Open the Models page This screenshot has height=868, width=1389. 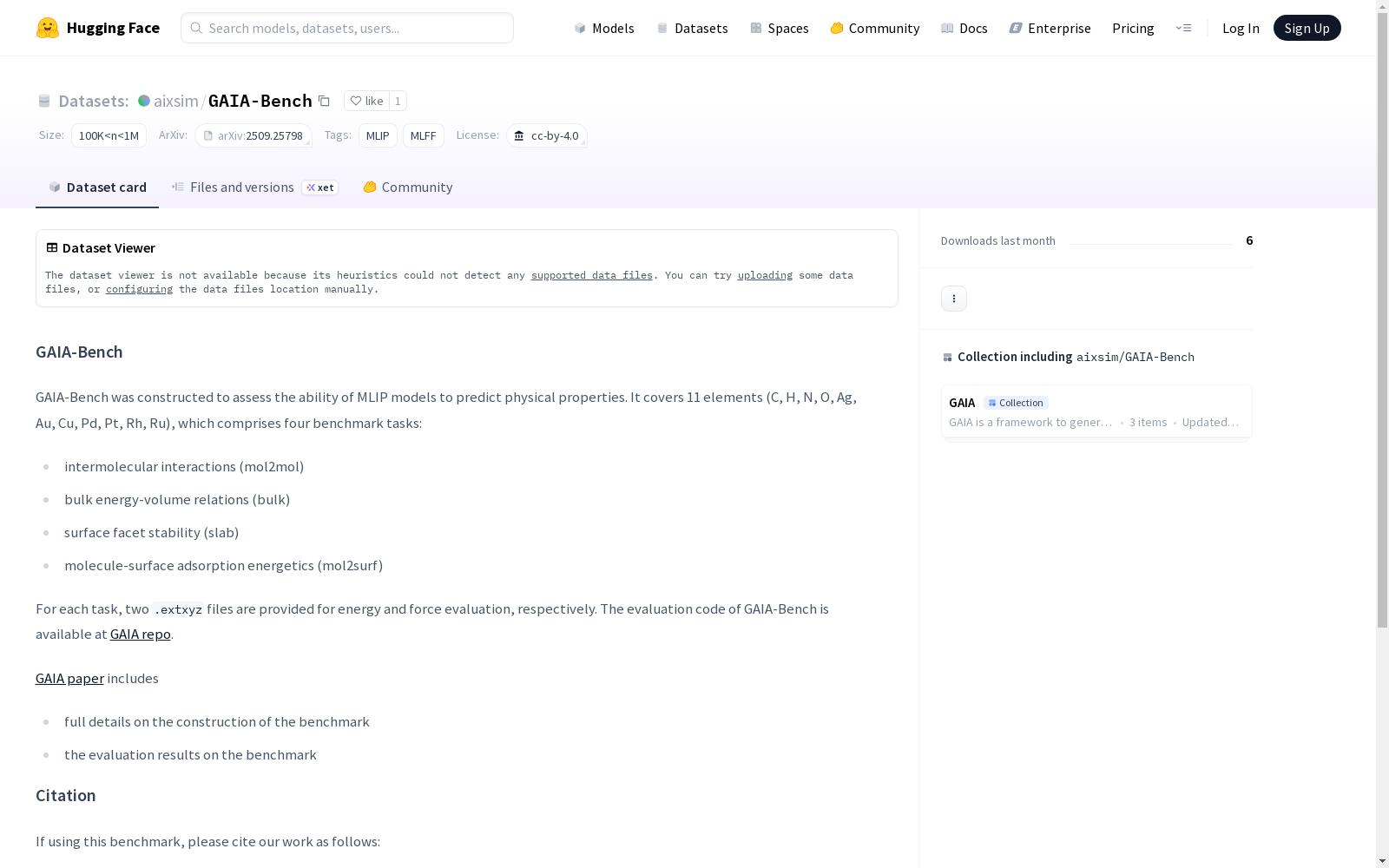click(604, 28)
